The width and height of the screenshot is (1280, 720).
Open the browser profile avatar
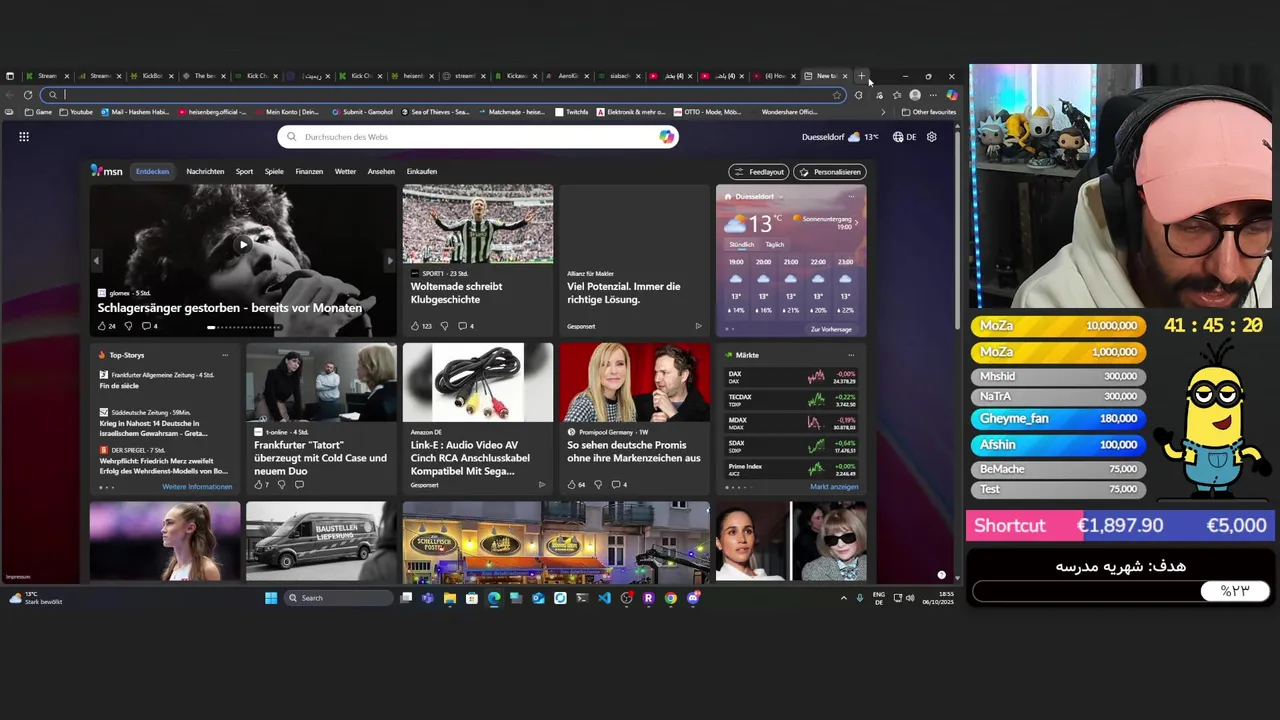[x=914, y=95]
